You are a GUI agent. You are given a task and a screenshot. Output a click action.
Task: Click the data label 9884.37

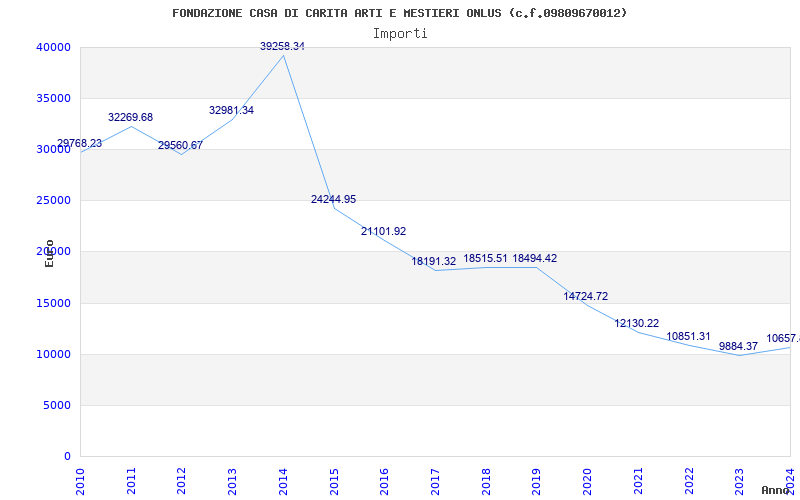point(738,346)
